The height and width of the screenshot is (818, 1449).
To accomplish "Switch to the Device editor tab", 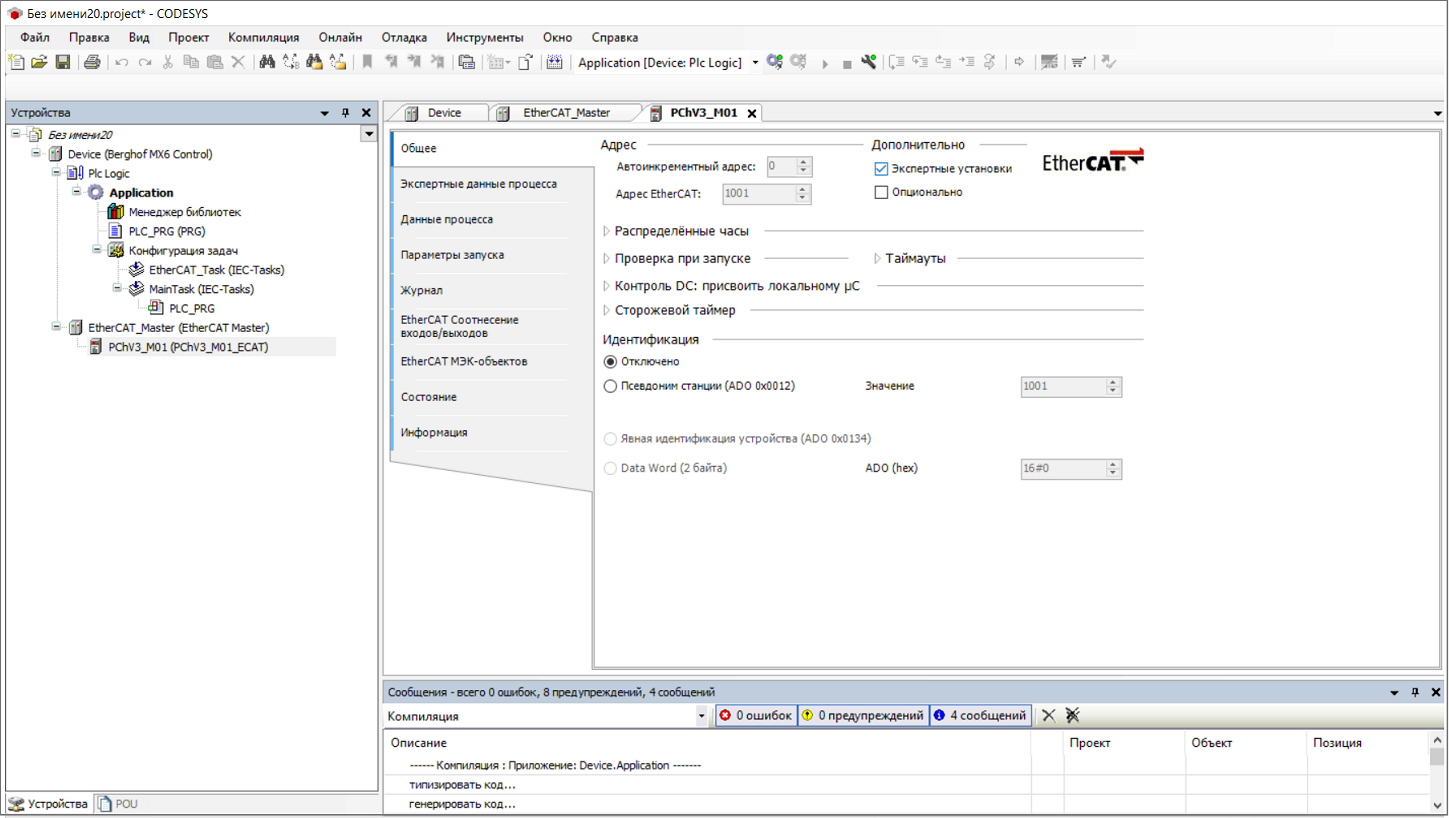I will (x=445, y=113).
